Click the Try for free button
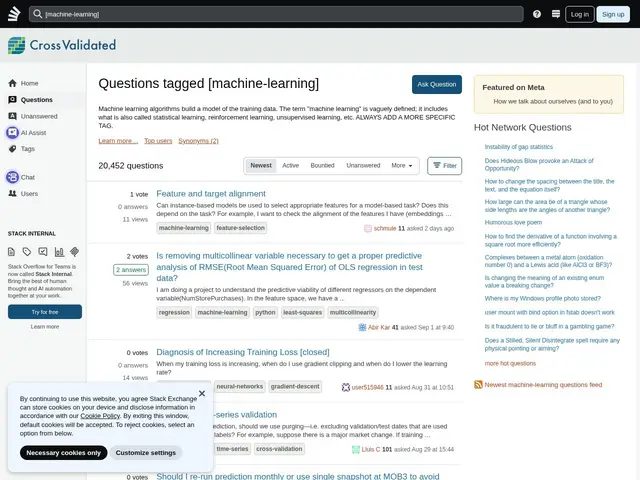This screenshot has height=480, width=640. pos(45,312)
